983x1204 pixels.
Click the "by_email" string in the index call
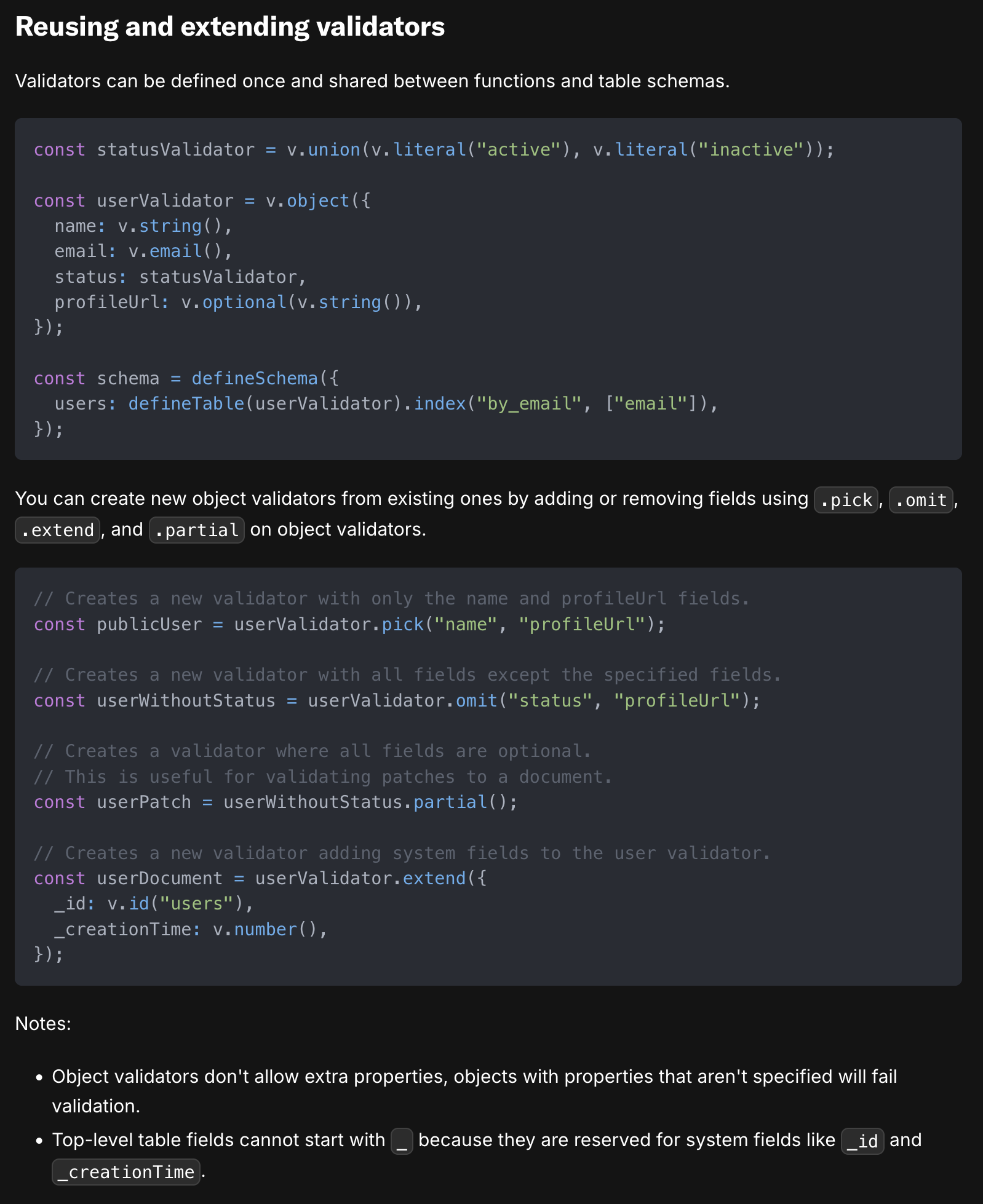click(533, 404)
